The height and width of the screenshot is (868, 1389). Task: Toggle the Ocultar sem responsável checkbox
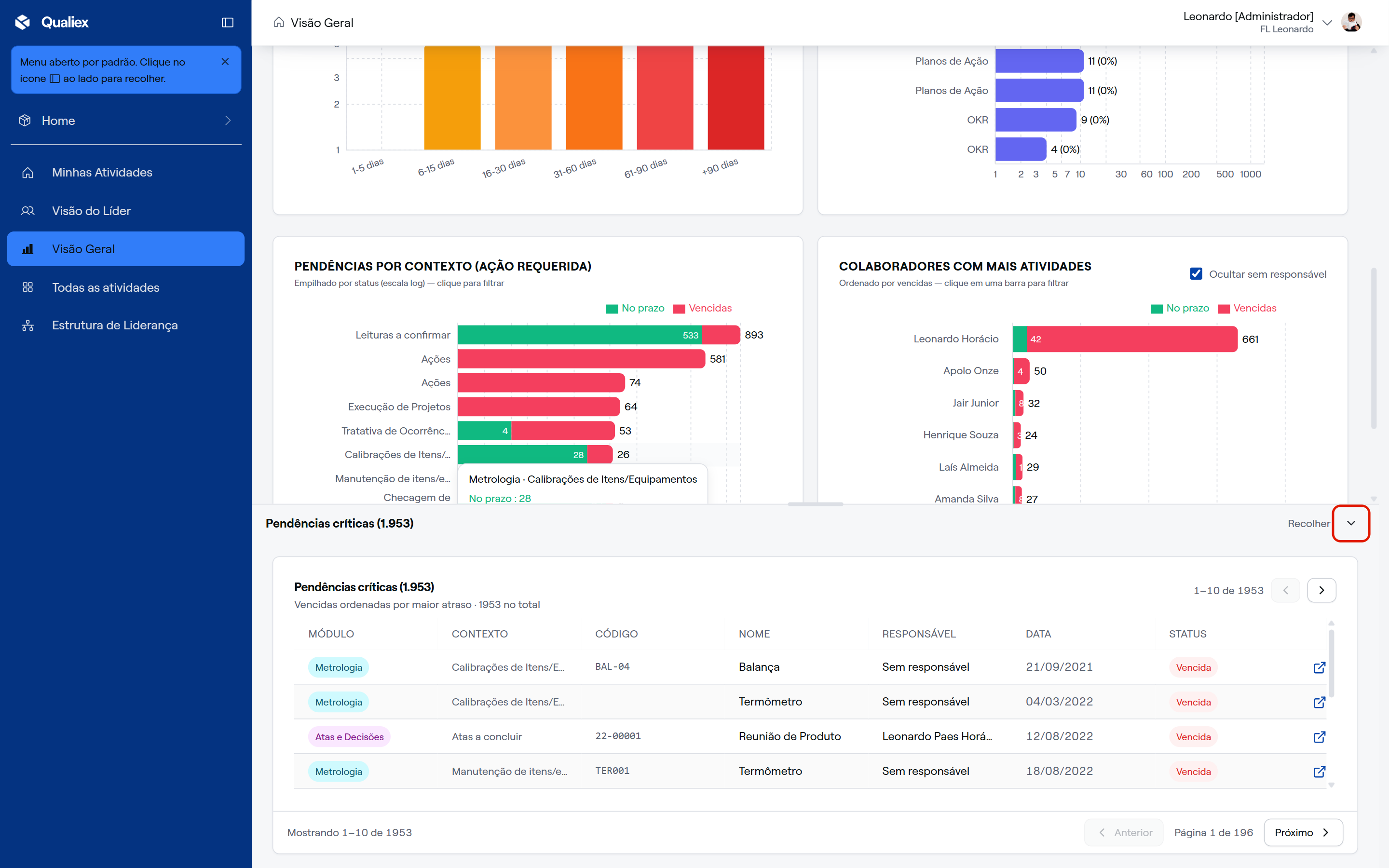click(x=1196, y=274)
